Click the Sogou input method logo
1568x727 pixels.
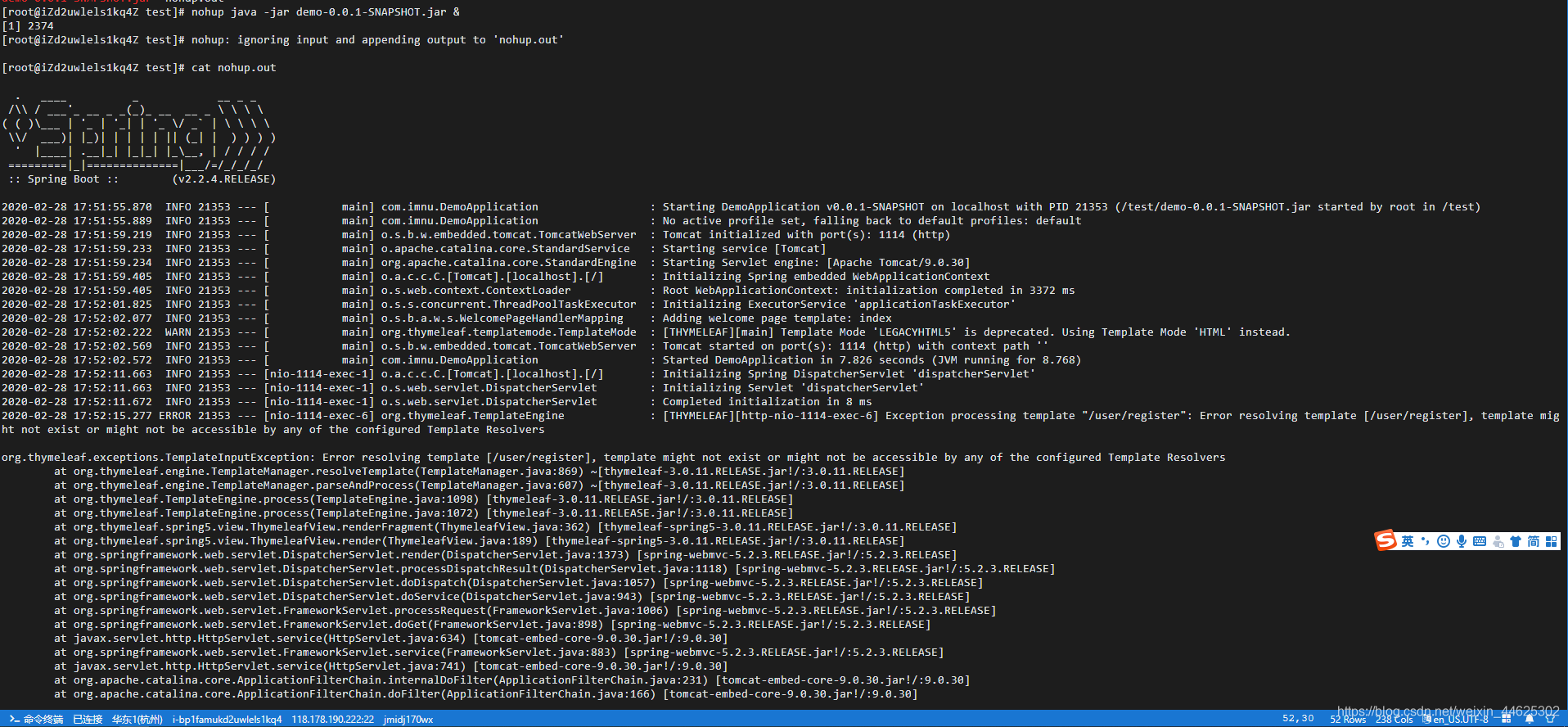1386,540
